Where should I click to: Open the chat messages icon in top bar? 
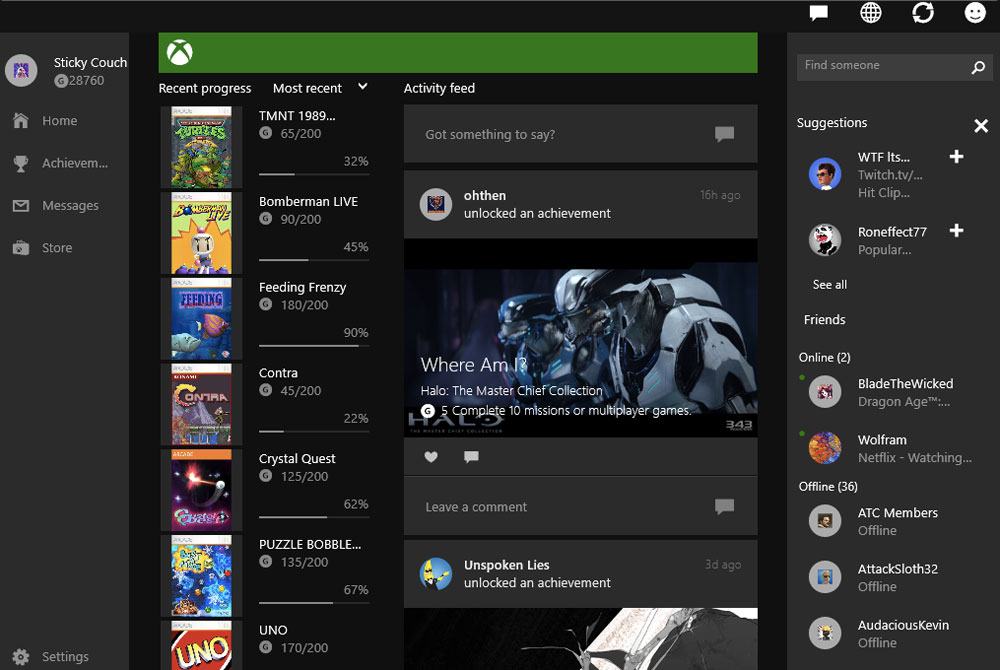(818, 13)
